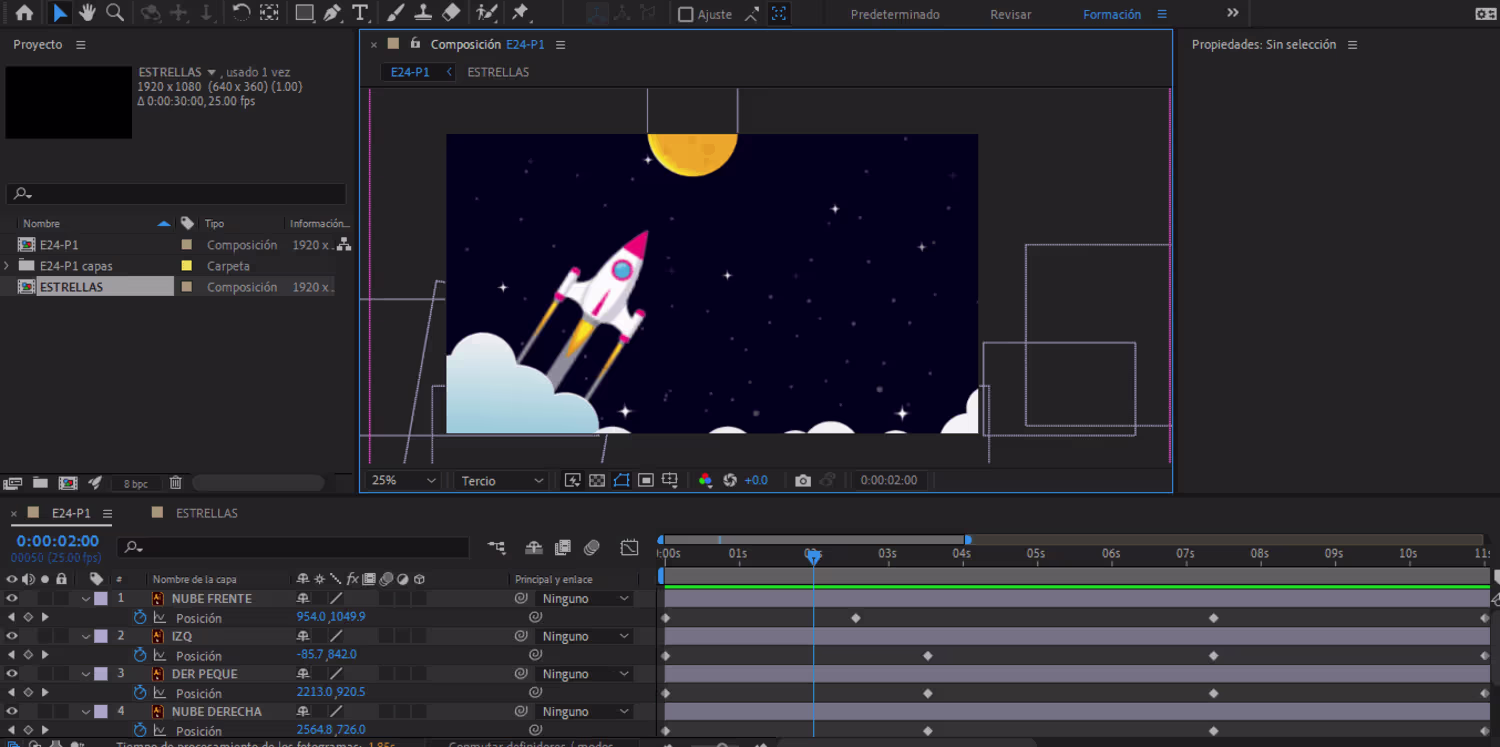1500x747 pixels.
Task: Switch to the Revisar workspace
Action: 1010,15
